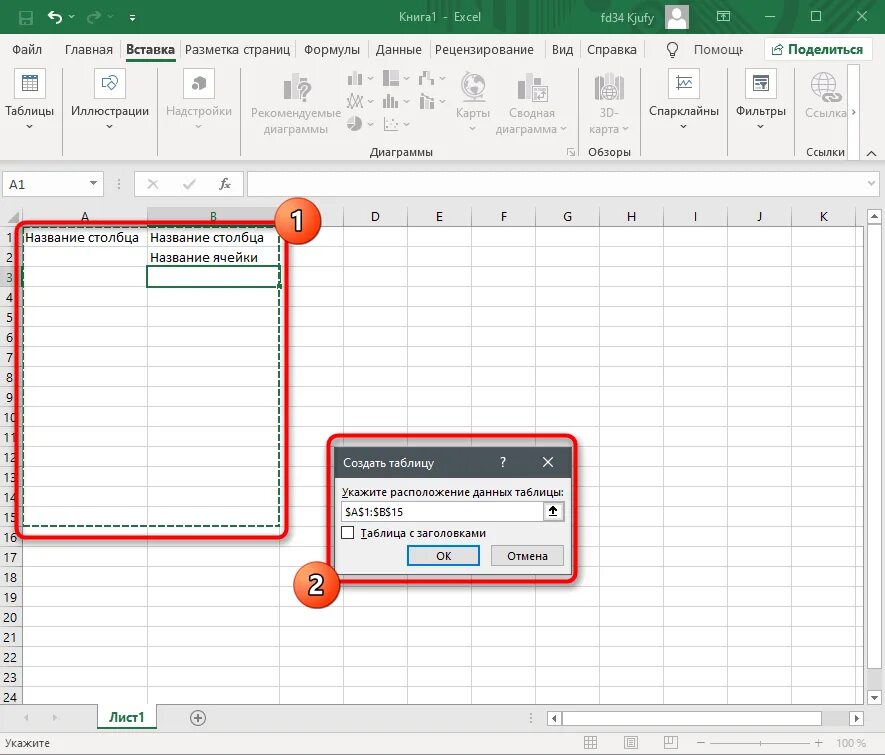
Task: Click the zoom slider
Action: click(760, 743)
